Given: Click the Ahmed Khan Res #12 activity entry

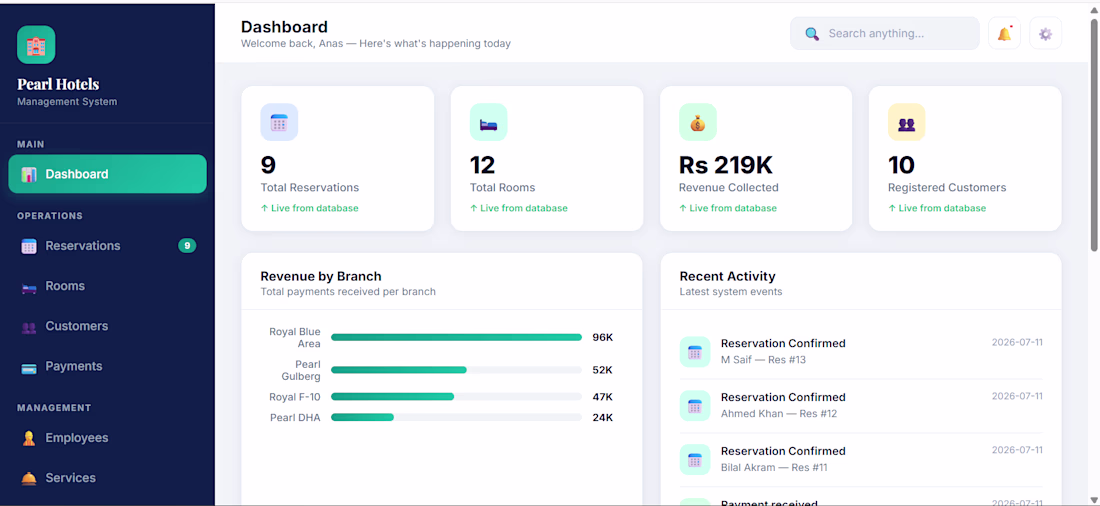Looking at the screenshot, I should [861, 406].
